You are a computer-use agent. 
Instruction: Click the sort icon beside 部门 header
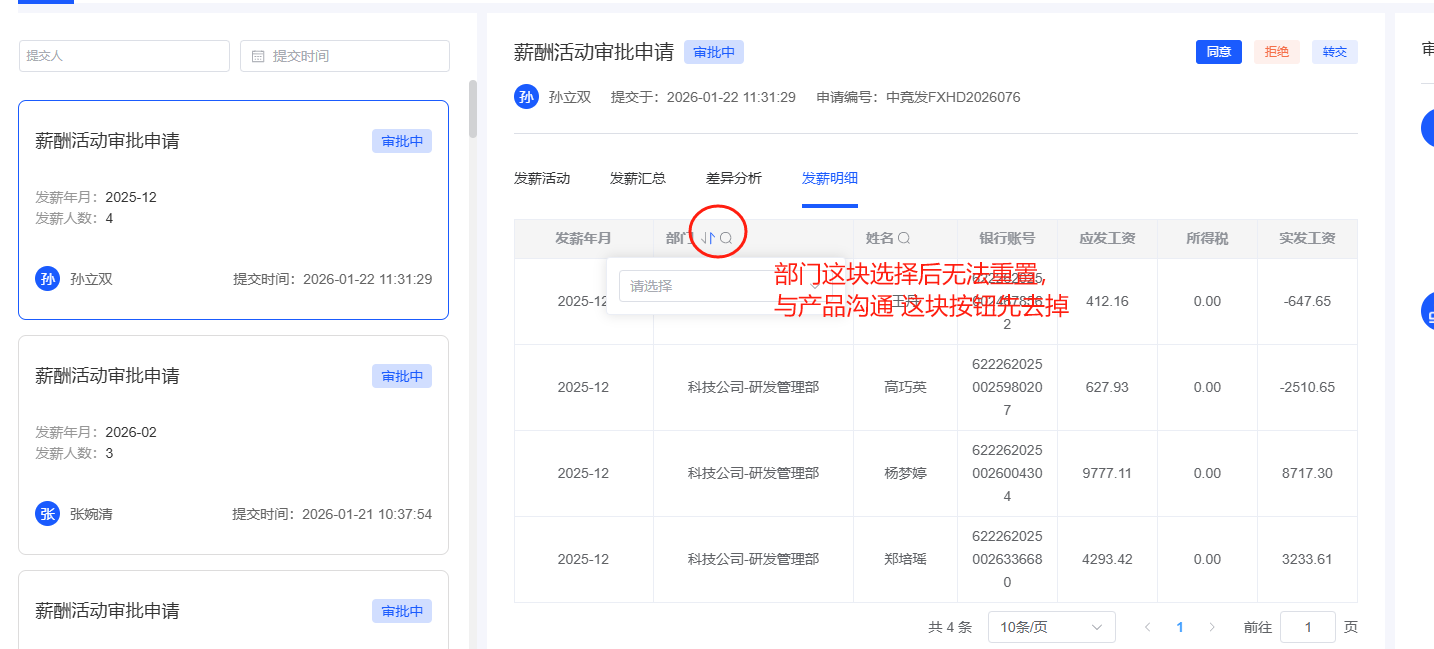pos(708,238)
